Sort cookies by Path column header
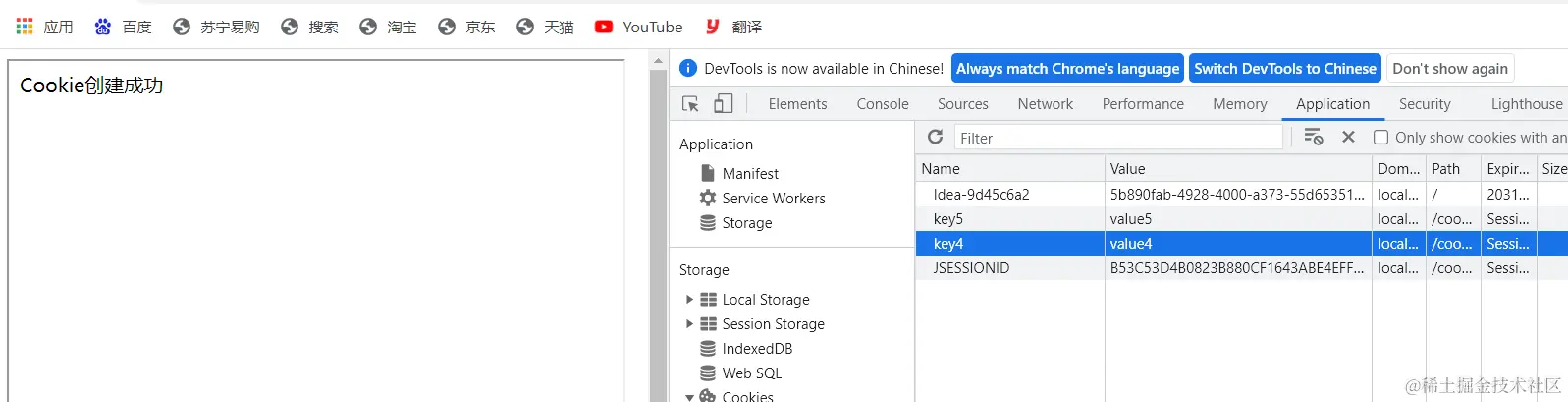This screenshot has width=1568, height=402. pyautogui.click(x=1453, y=168)
